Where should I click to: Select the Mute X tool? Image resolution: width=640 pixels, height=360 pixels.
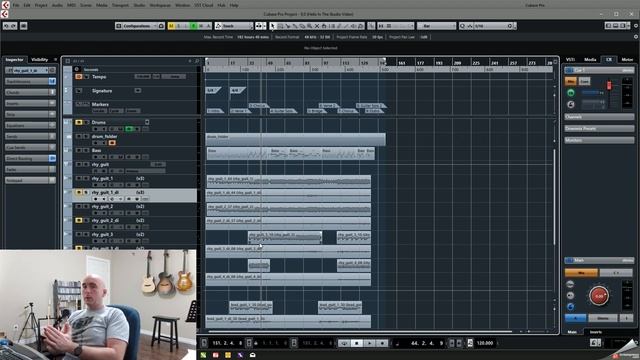click(317, 26)
